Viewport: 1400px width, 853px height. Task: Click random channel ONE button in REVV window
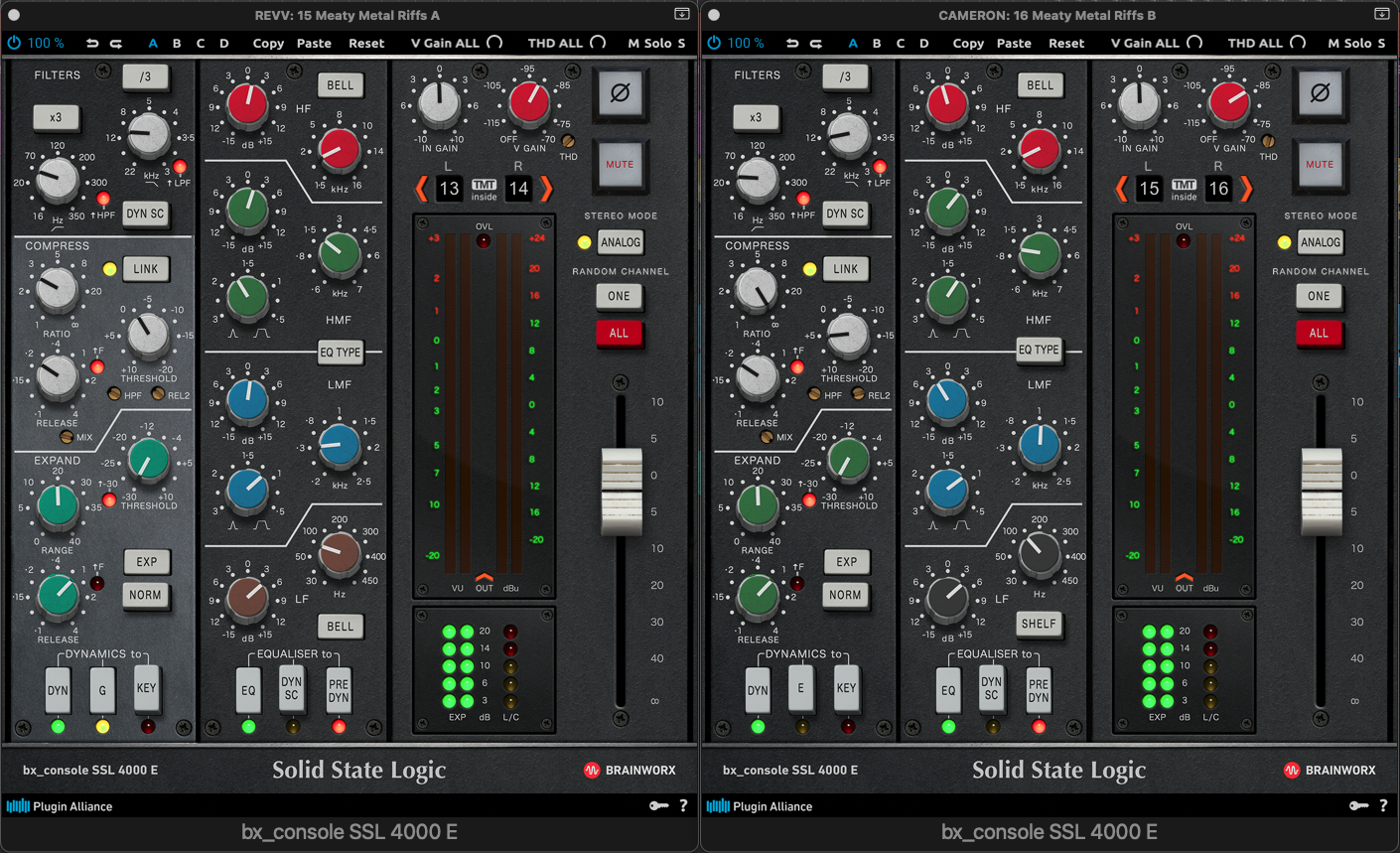tap(620, 296)
